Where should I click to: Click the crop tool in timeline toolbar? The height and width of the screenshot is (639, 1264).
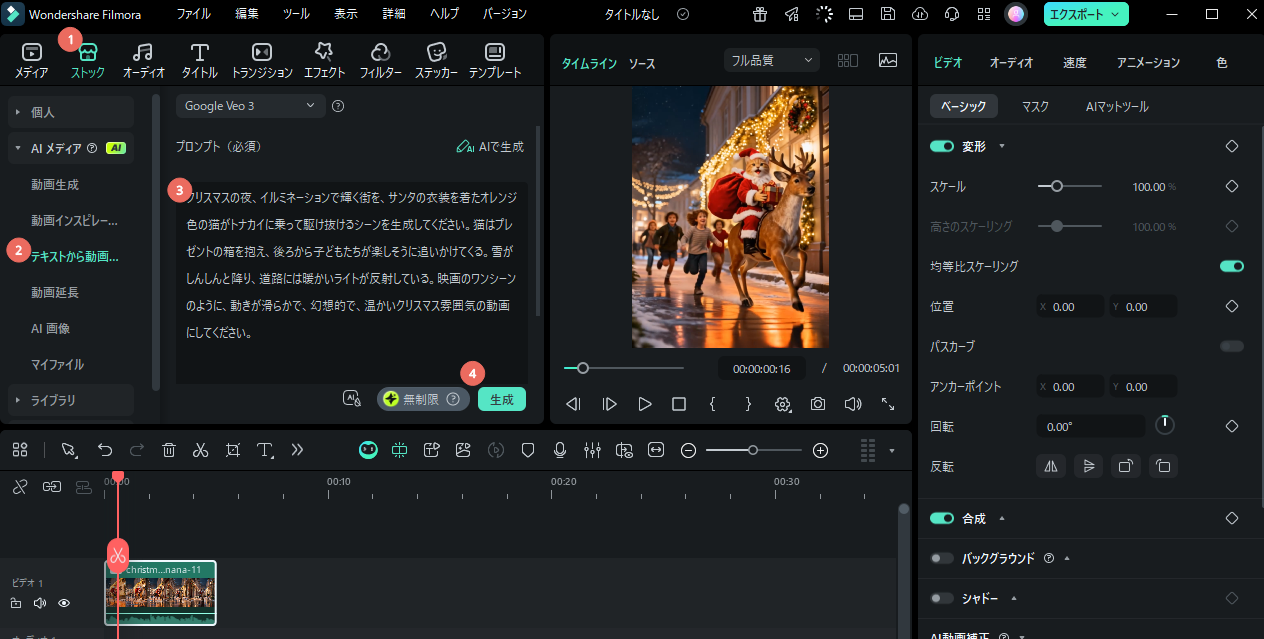[232, 450]
